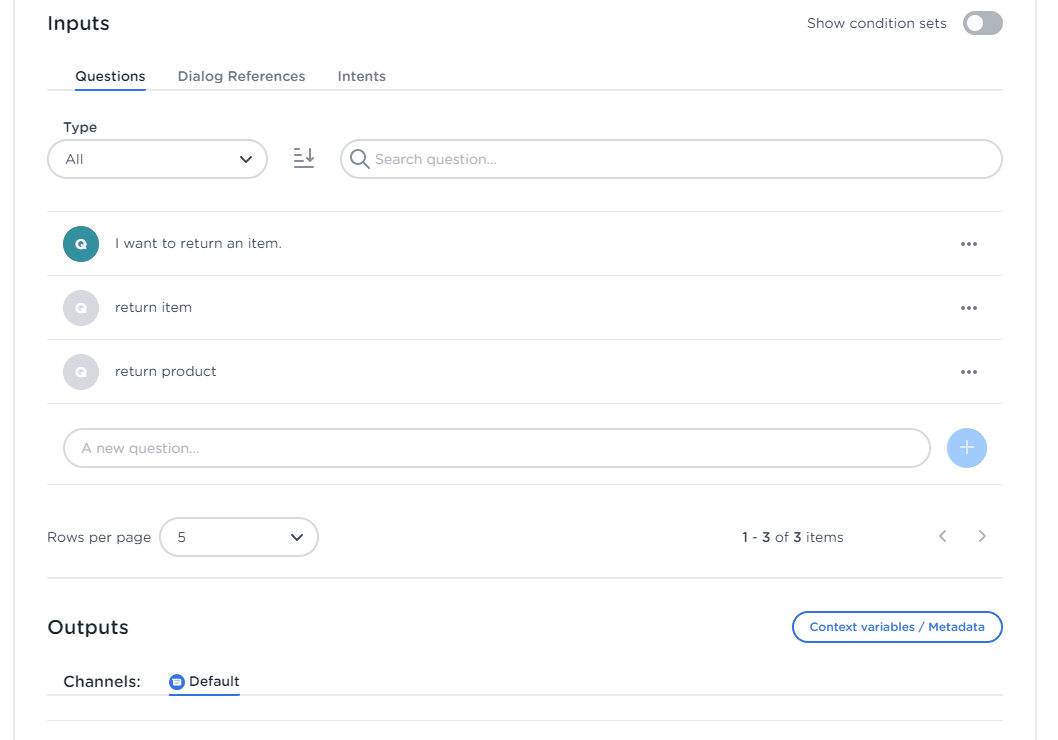This screenshot has width=1058, height=740.
Task: Switch to the Dialog References tab
Action: (241, 76)
